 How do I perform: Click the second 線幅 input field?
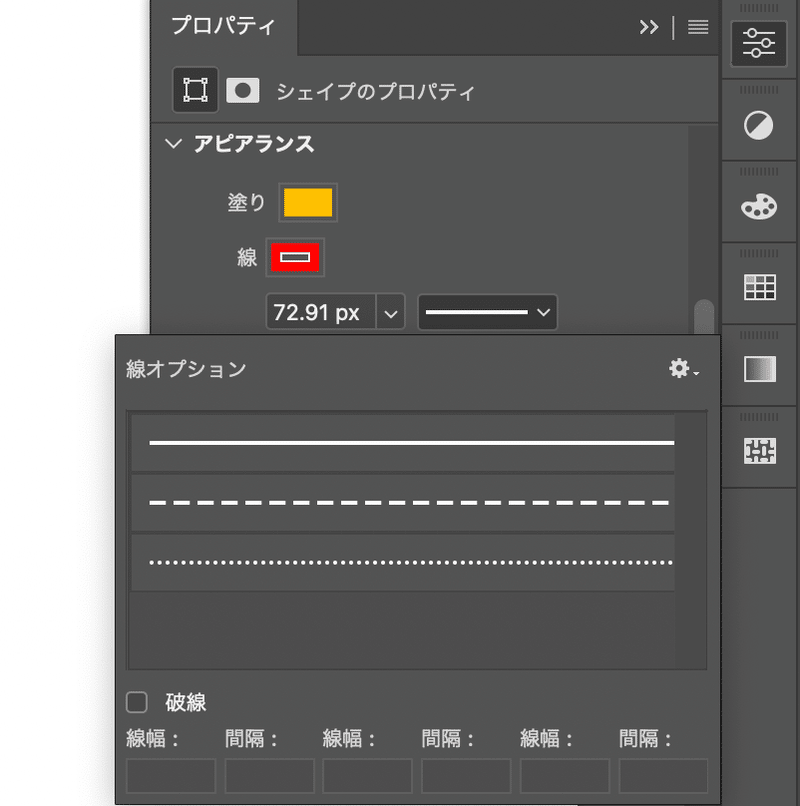(367, 776)
